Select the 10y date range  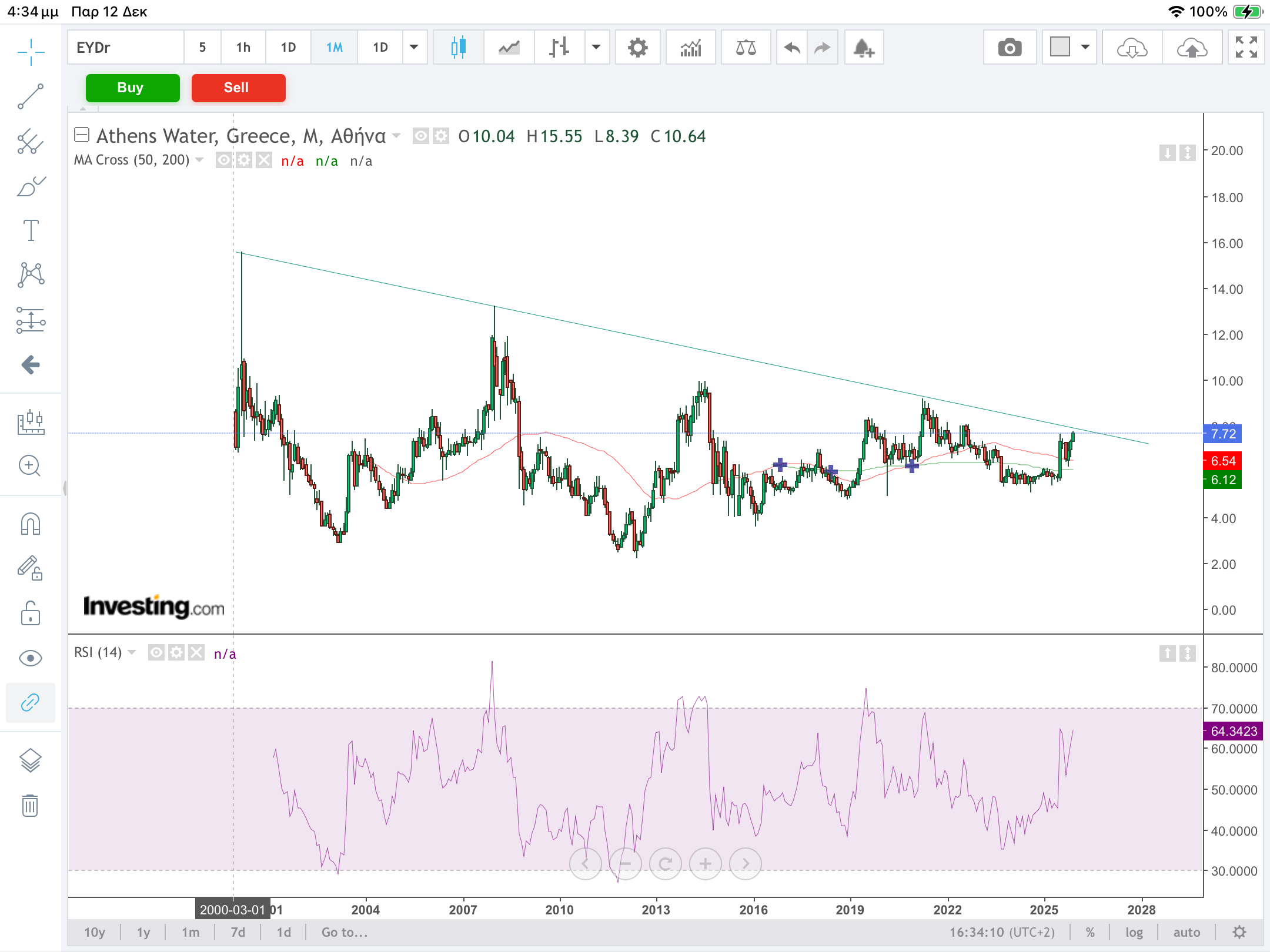(95, 932)
